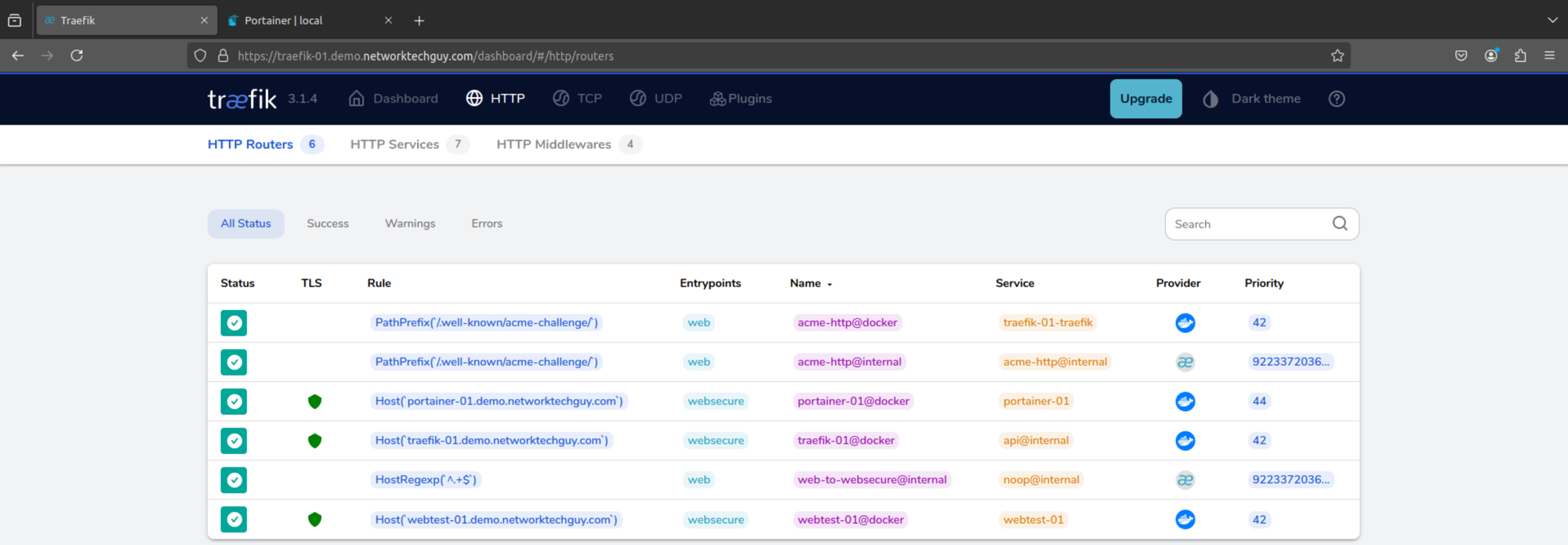Open the HostRegexp rule entry
The image size is (1568, 545).
[x=426, y=480]
